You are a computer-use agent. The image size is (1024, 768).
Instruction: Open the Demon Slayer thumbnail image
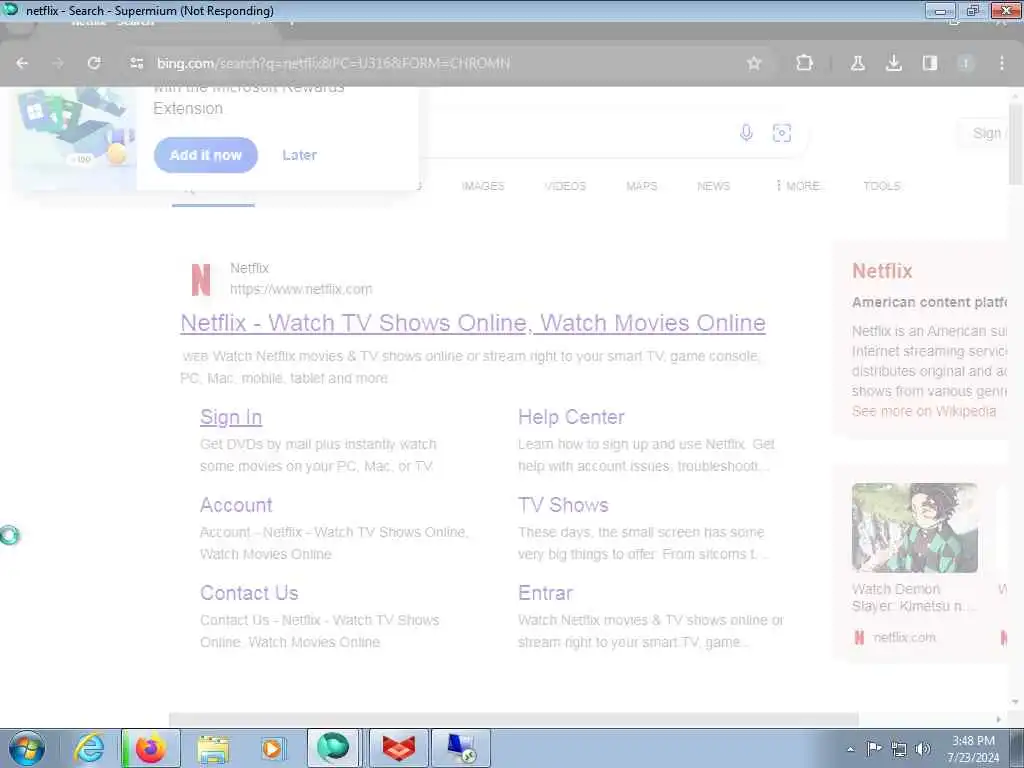[x=914, y=528]
